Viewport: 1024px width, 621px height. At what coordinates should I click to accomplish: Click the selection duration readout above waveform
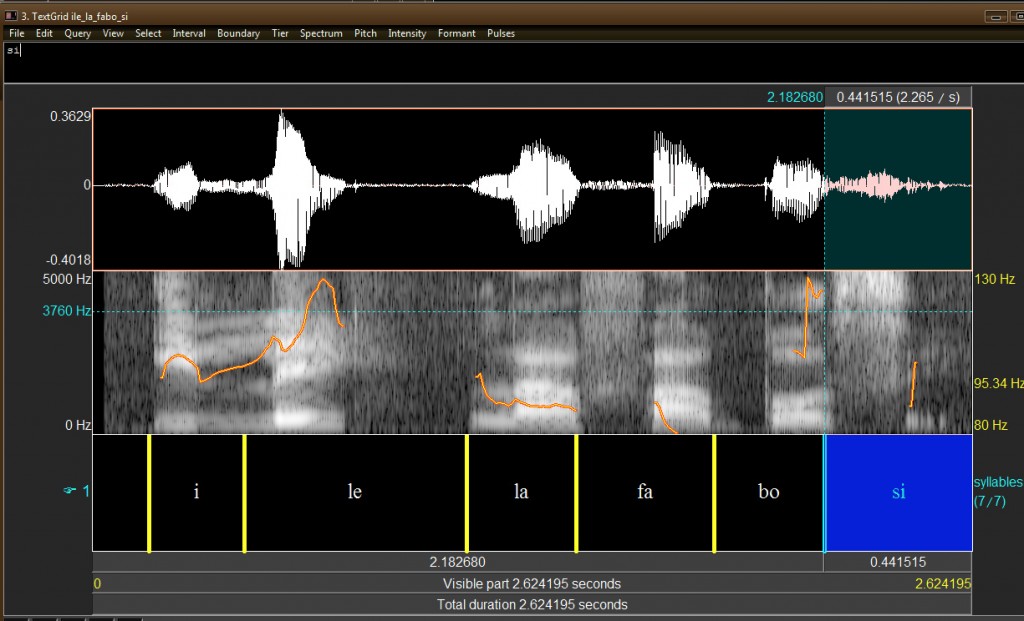tap(898, 97)
